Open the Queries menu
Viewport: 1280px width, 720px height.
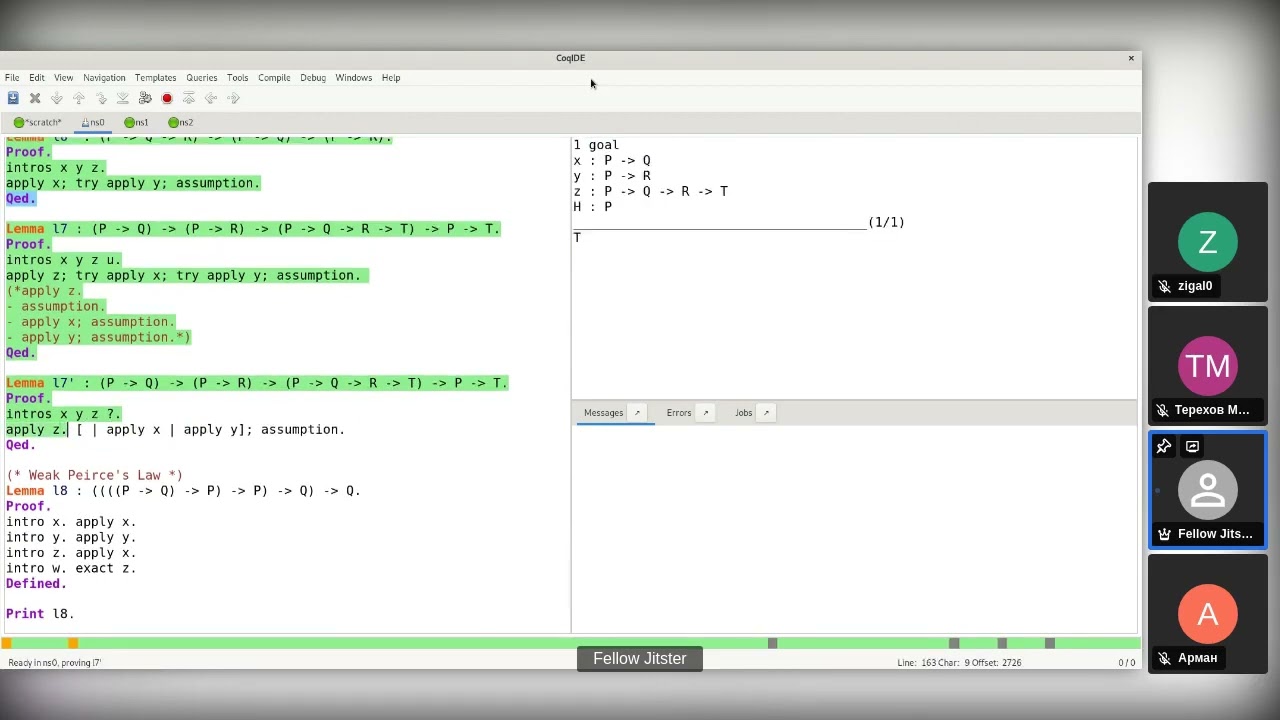click(201, 78)
